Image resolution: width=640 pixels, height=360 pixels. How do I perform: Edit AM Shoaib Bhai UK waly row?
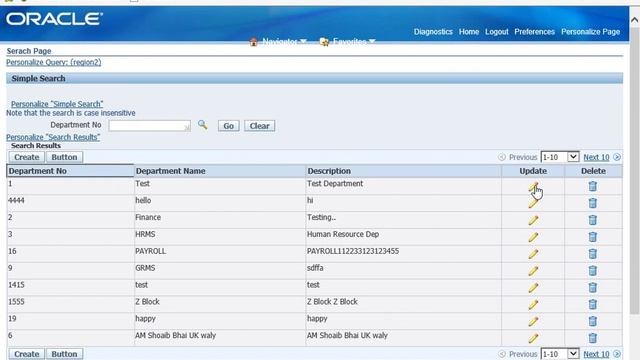click(x=533, y=338)
